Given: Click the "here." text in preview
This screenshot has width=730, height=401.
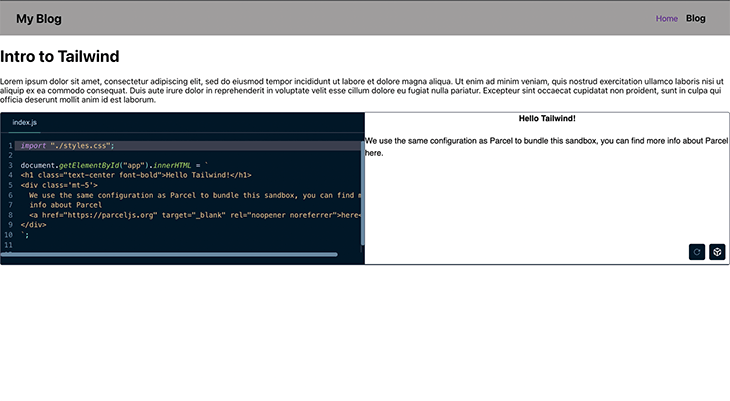Looking at the screenshot, I should tap(374, 153).
